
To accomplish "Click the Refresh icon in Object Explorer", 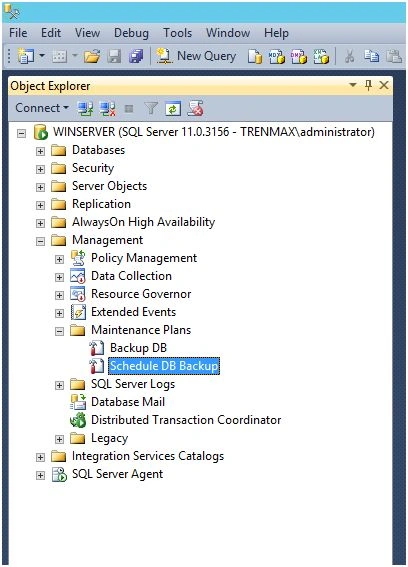I will coord(173,108).
